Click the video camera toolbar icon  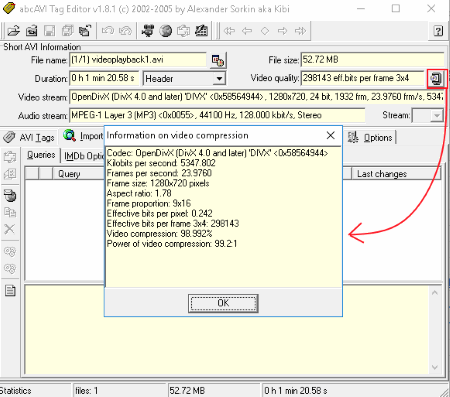[148, 31]
